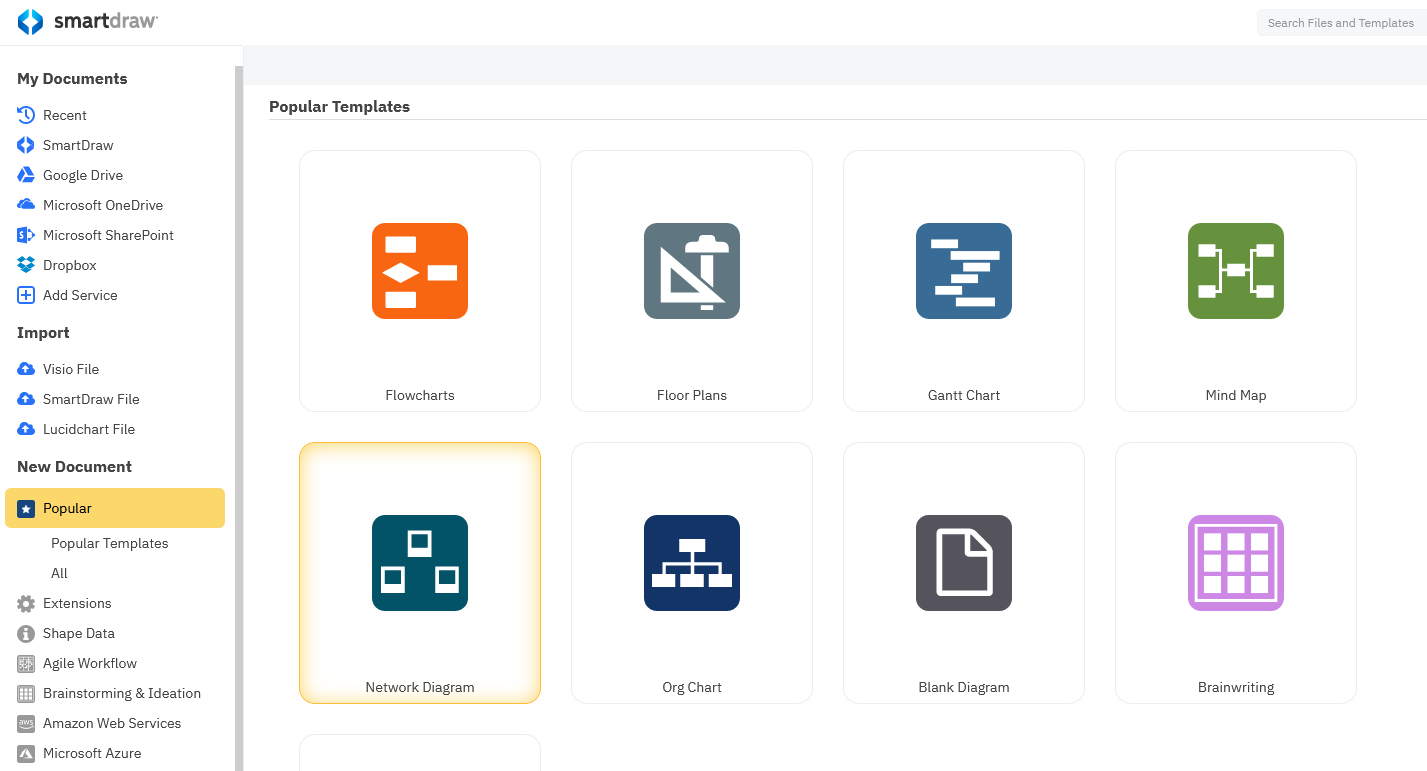
Task: Switch to All templates view
Action: click(59, 573)
